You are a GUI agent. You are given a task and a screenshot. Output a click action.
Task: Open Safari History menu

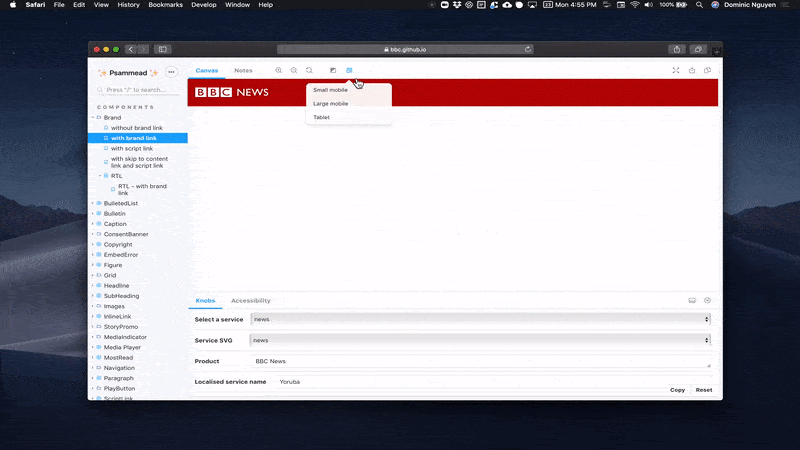point(129,5)
